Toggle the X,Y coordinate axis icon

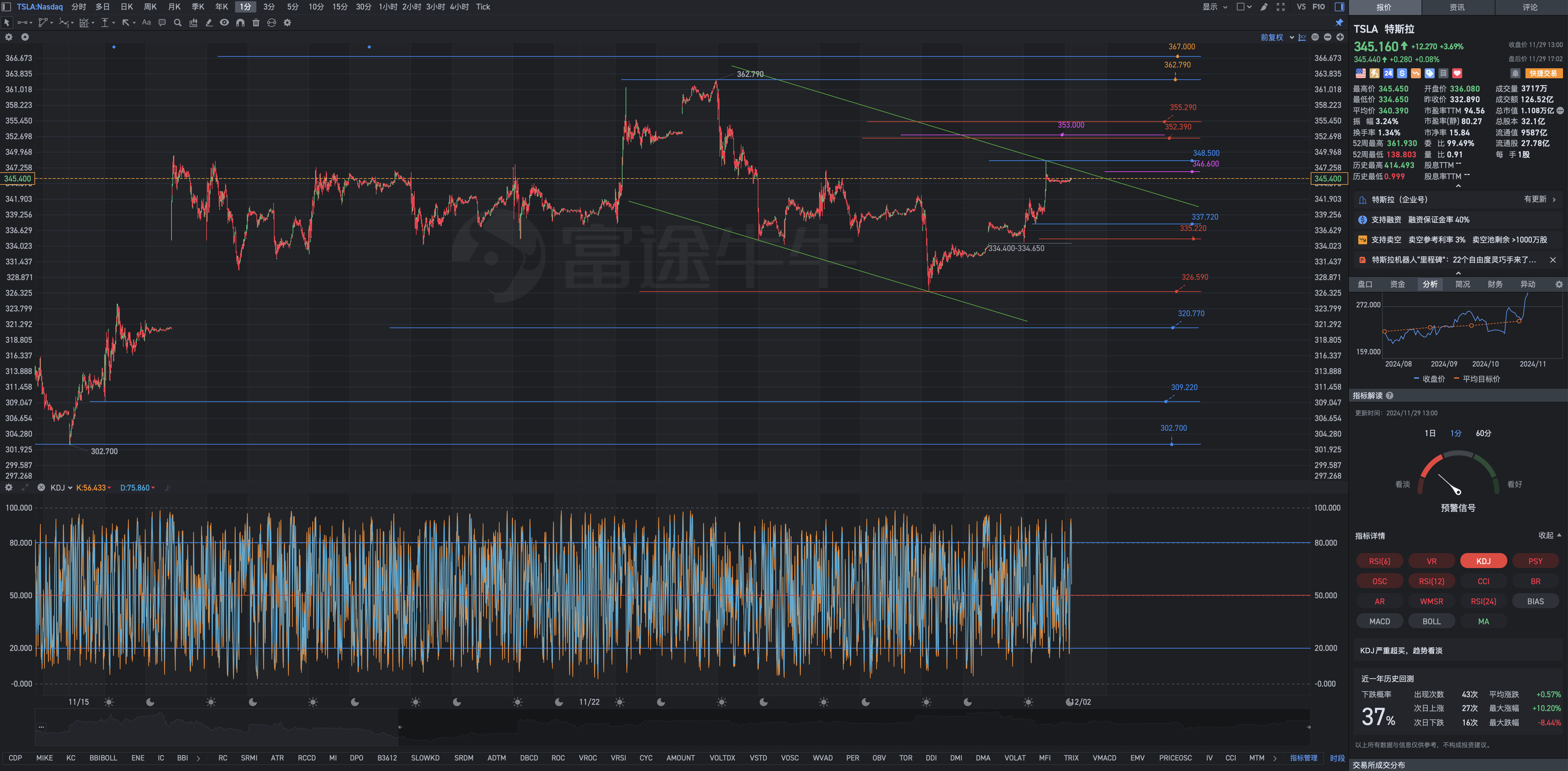click(x=1302, y=37)
